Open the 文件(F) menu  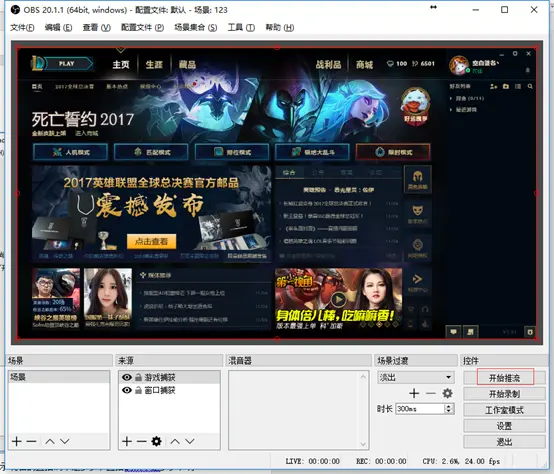point(22,28)
